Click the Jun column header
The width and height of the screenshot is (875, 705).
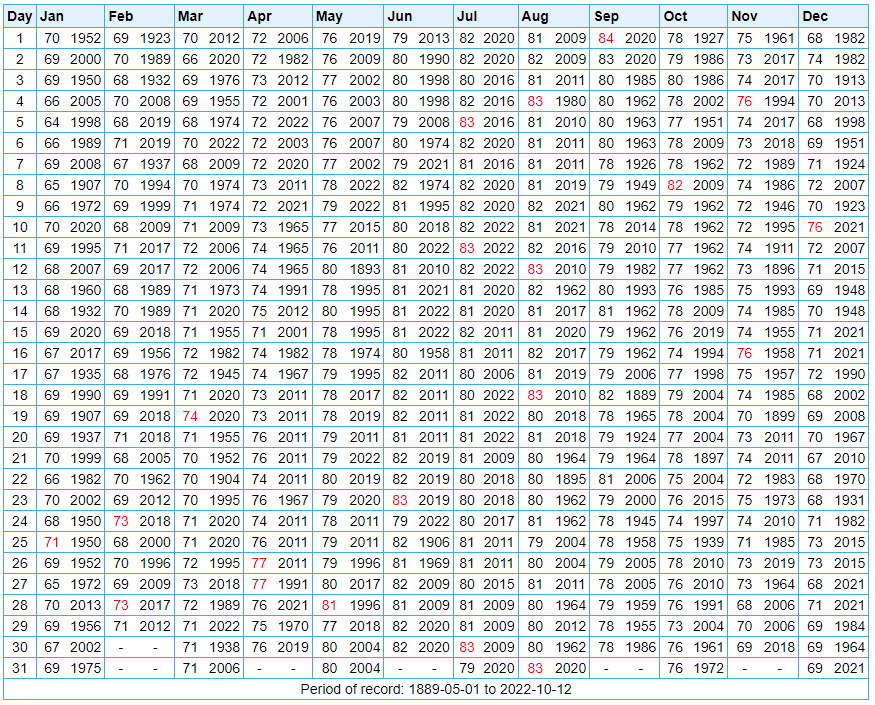pyautogui.click(x=399, y=16)
